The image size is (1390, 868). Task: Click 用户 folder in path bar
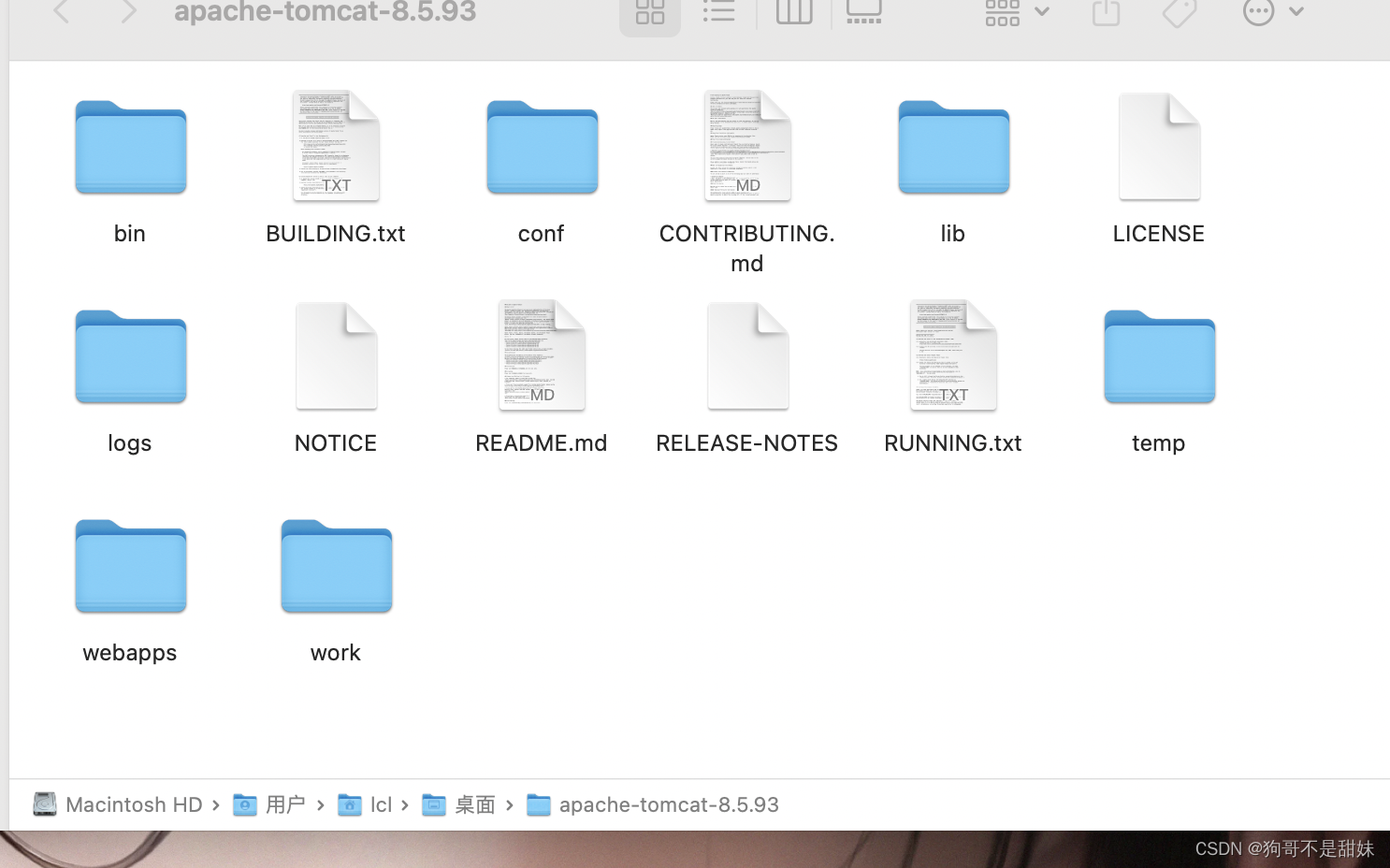click(269, 804)
